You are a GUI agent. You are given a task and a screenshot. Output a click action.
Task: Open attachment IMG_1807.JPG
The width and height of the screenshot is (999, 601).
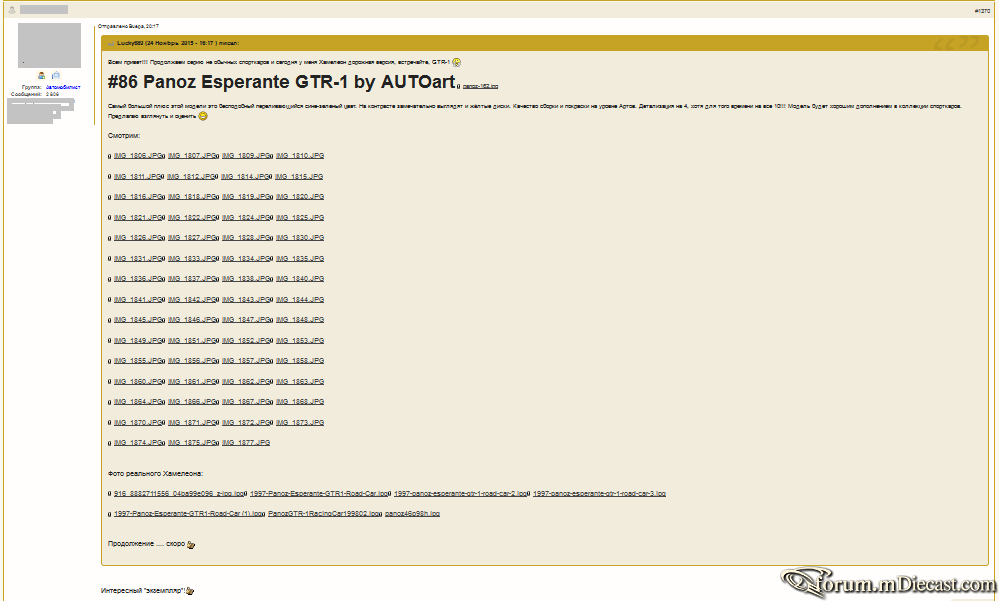click(192, 156)
